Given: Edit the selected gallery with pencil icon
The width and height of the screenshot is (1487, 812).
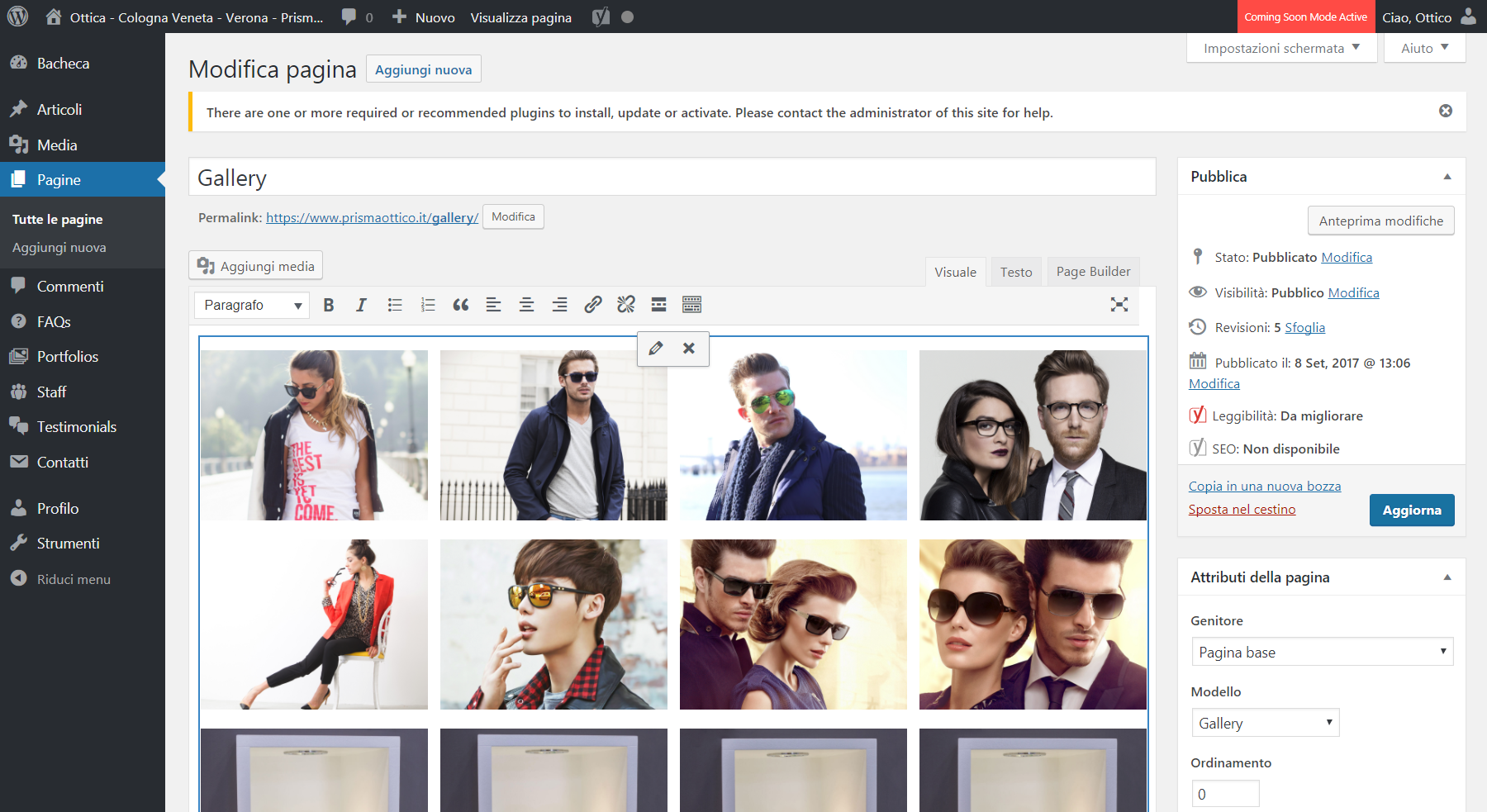Looking at the screenshot, I should (656, 349).
